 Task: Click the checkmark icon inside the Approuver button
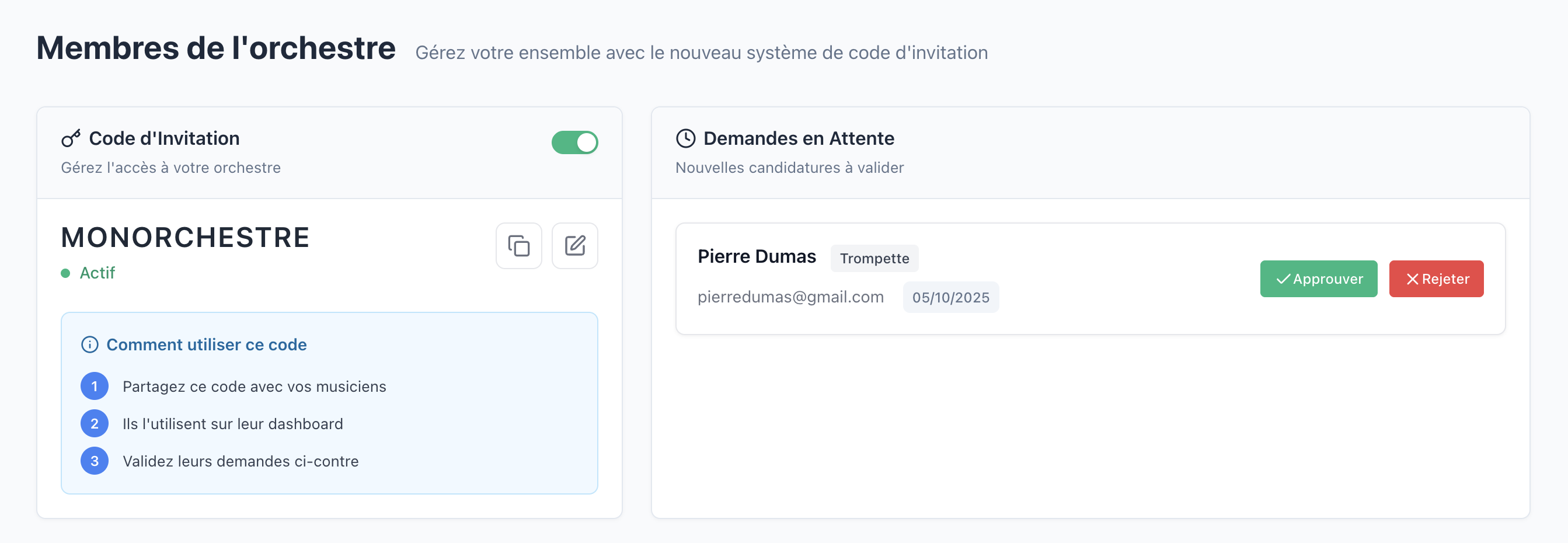pyautogui.click(x=1284, y=279)
